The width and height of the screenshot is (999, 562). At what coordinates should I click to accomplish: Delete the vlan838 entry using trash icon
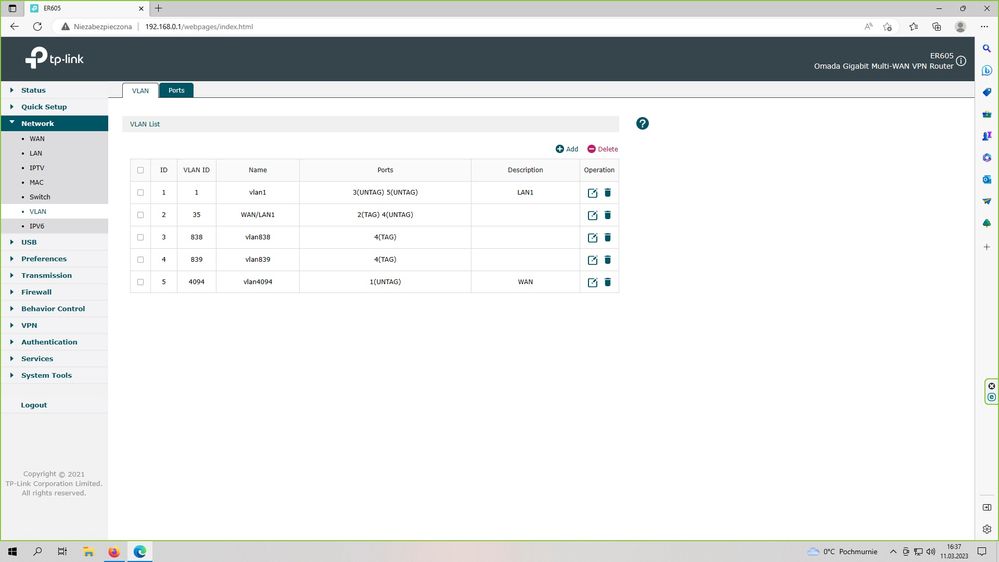[x=607, y=237]
